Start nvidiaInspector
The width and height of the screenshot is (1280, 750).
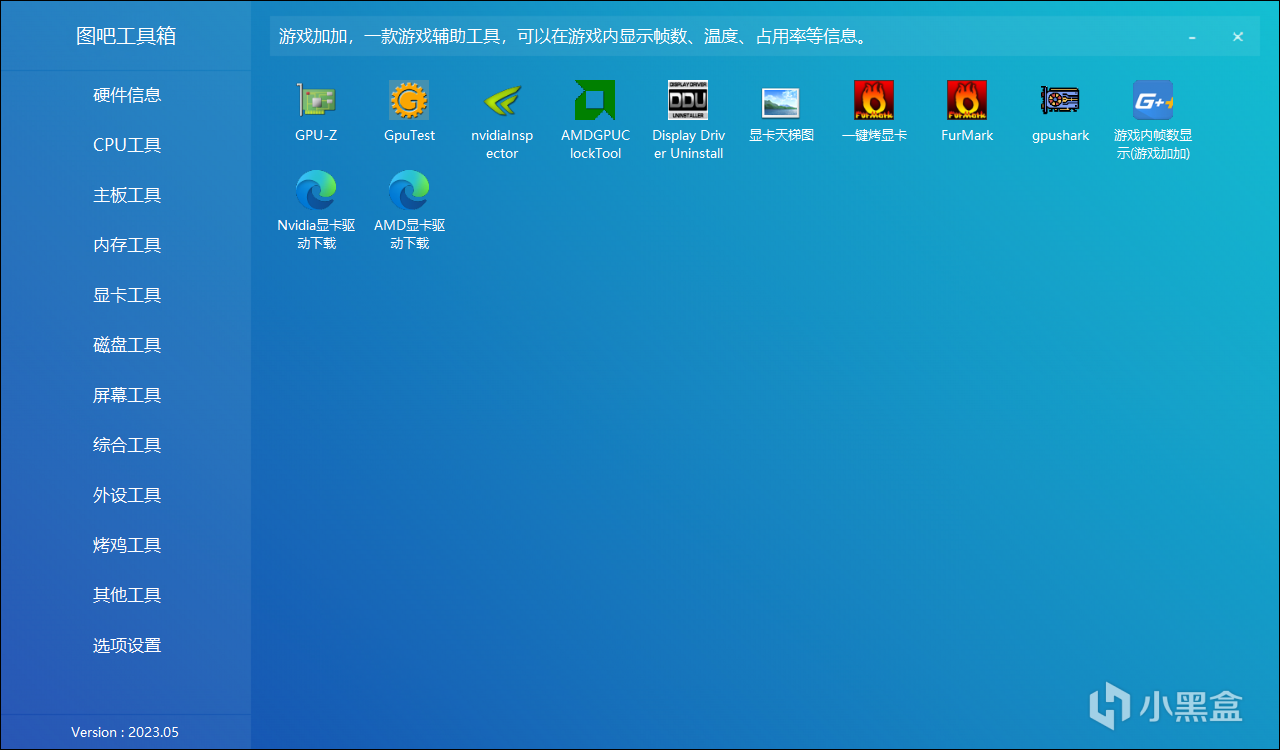pyautogui.click(x=502, y=110)
